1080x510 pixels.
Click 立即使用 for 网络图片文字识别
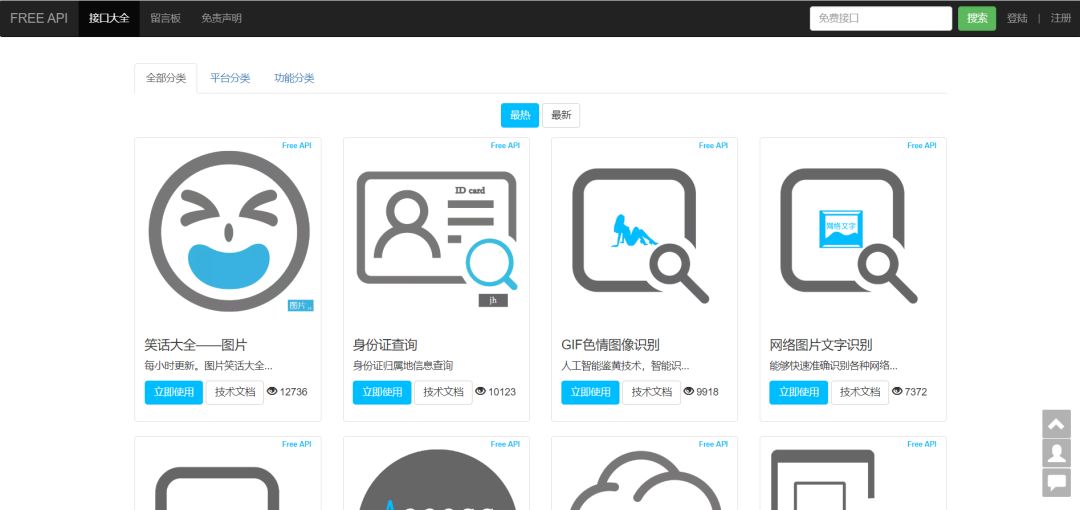coord(799,392)
